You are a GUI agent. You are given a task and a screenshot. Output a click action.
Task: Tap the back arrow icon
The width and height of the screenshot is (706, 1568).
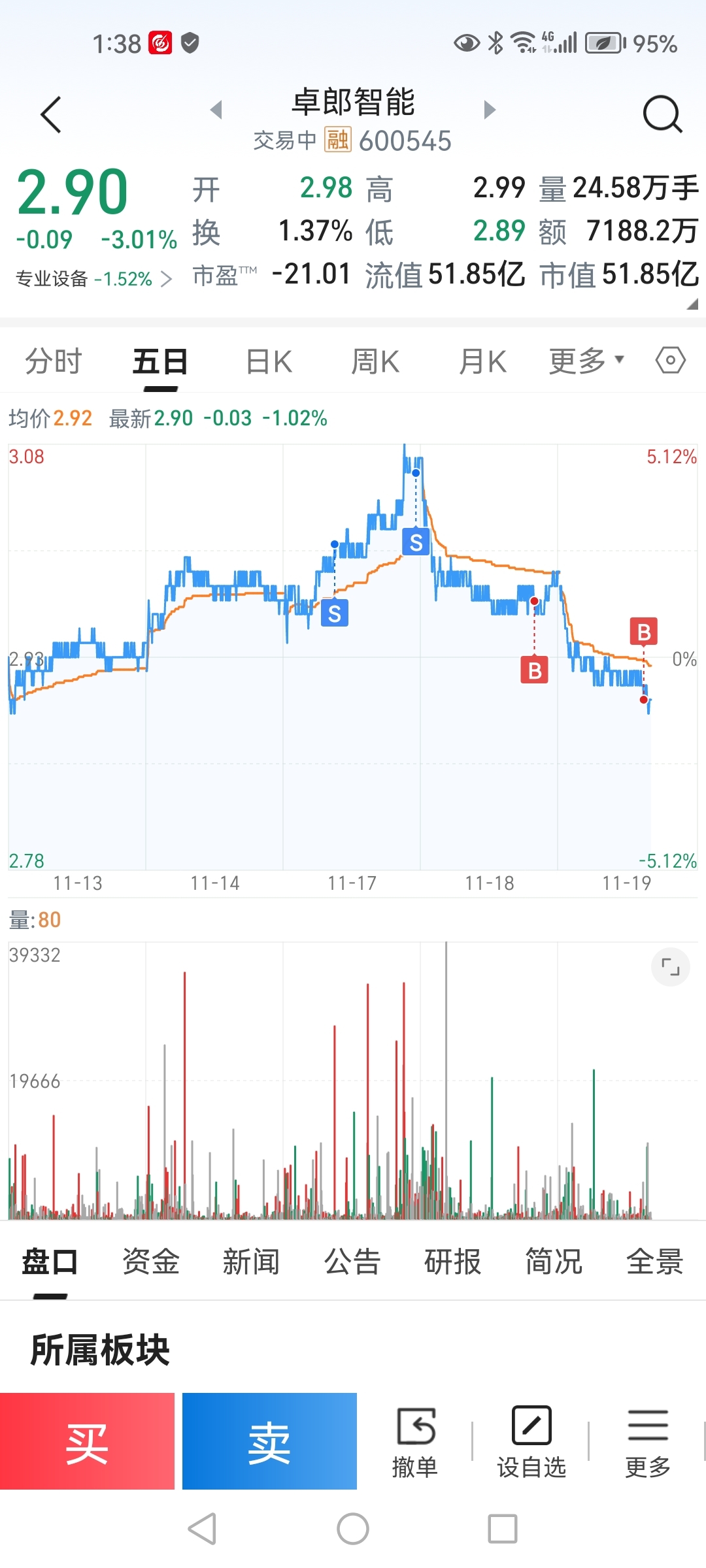51,115
